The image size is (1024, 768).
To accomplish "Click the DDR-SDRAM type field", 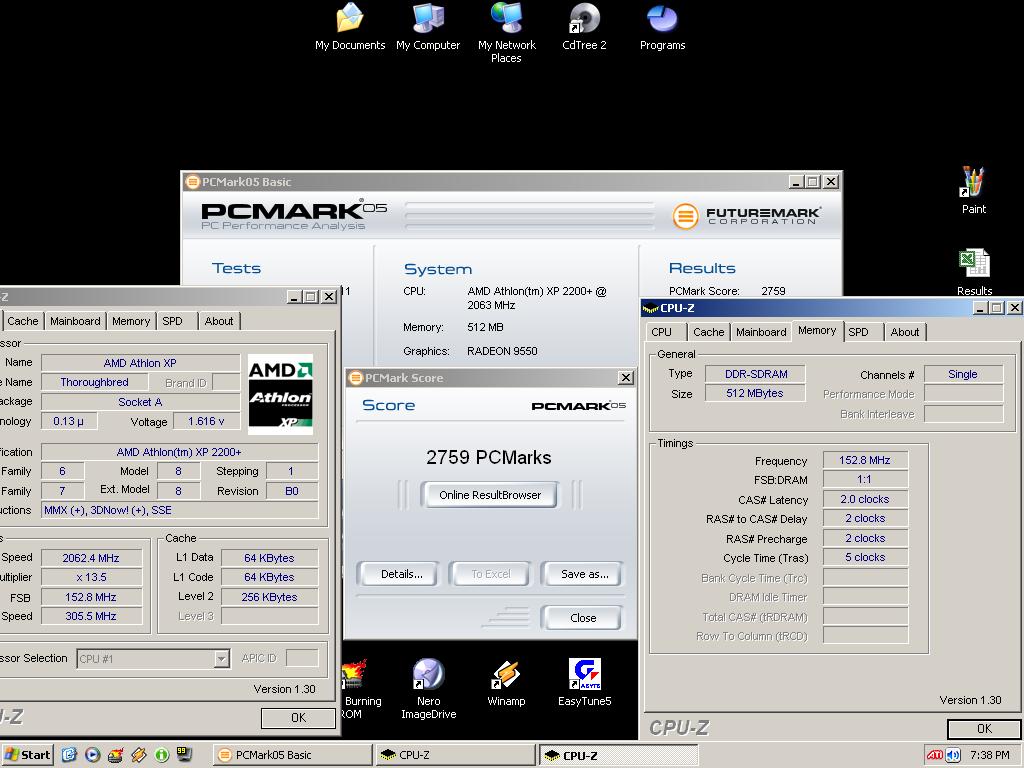I will point(756,374).
